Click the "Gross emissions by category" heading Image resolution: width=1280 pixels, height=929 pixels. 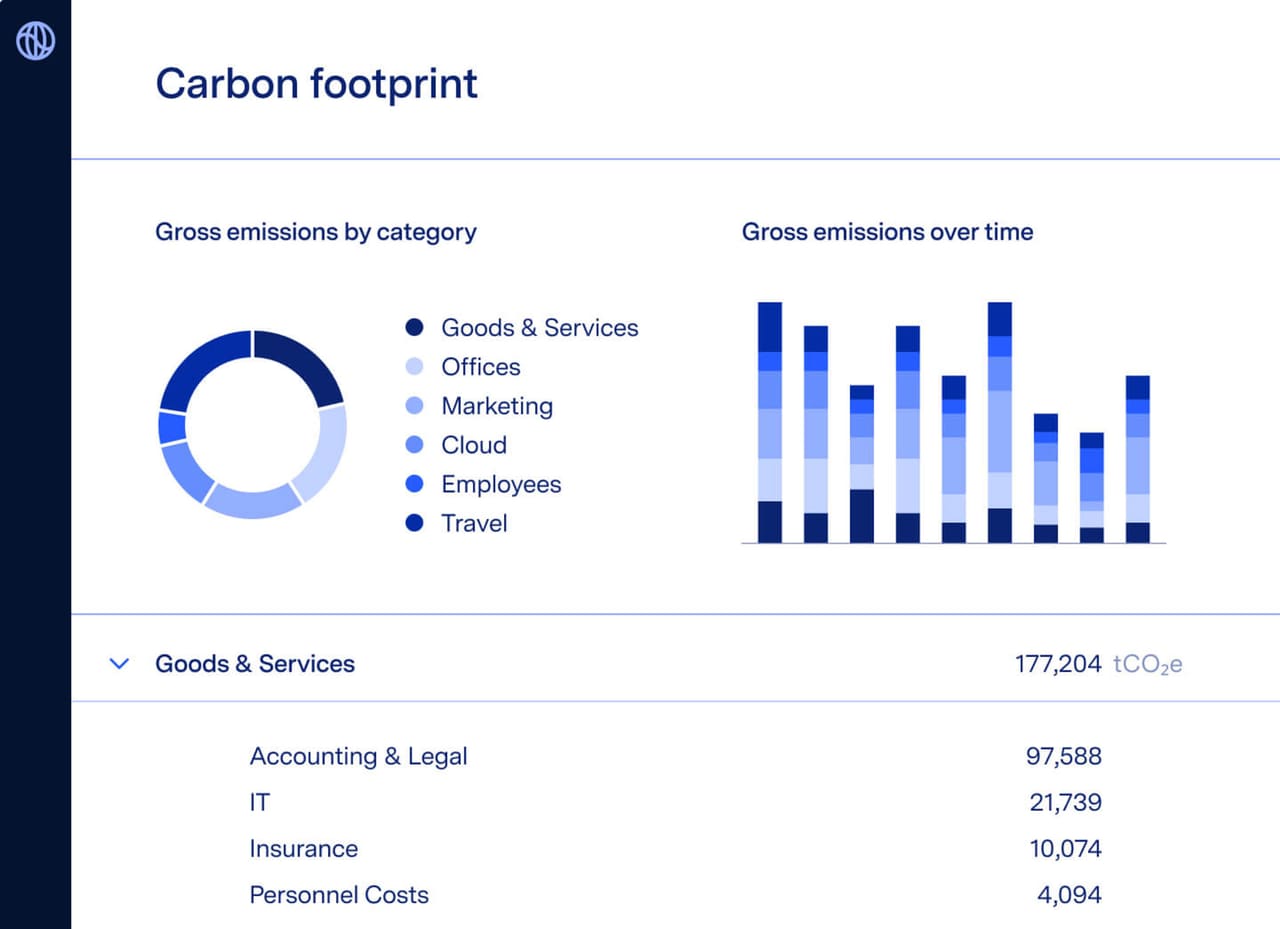[x=316, y=232]
